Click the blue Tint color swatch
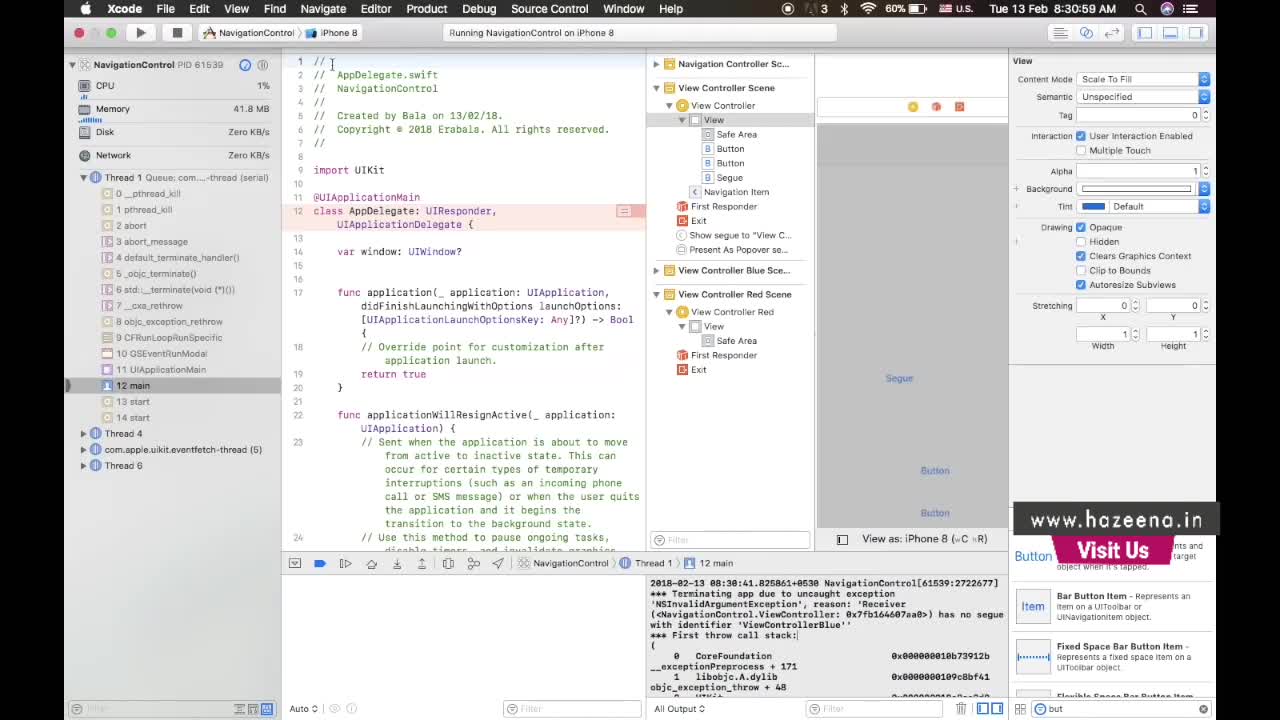1280x720 pixels. (x=1094, y=207)
